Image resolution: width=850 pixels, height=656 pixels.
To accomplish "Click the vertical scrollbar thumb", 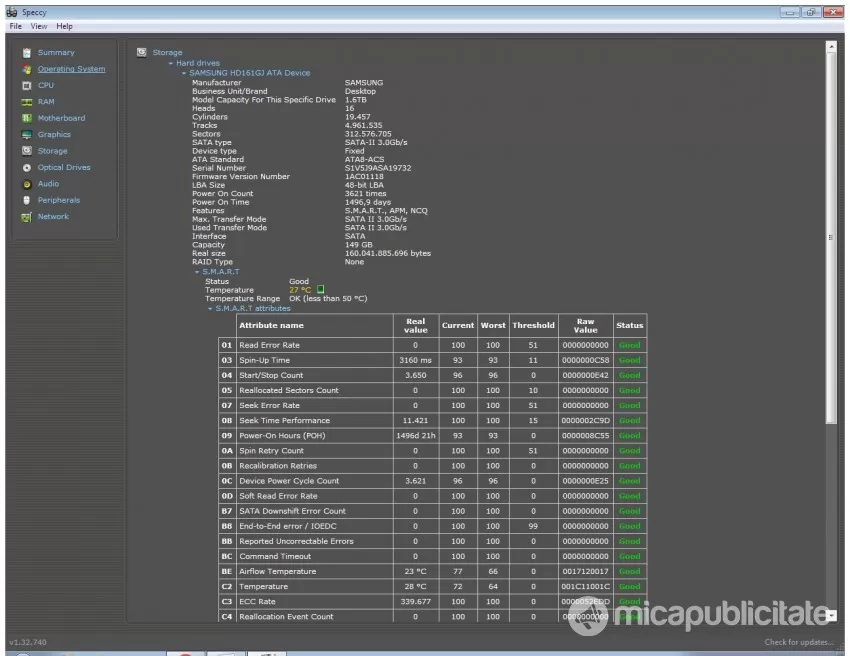I will [831, 237].
